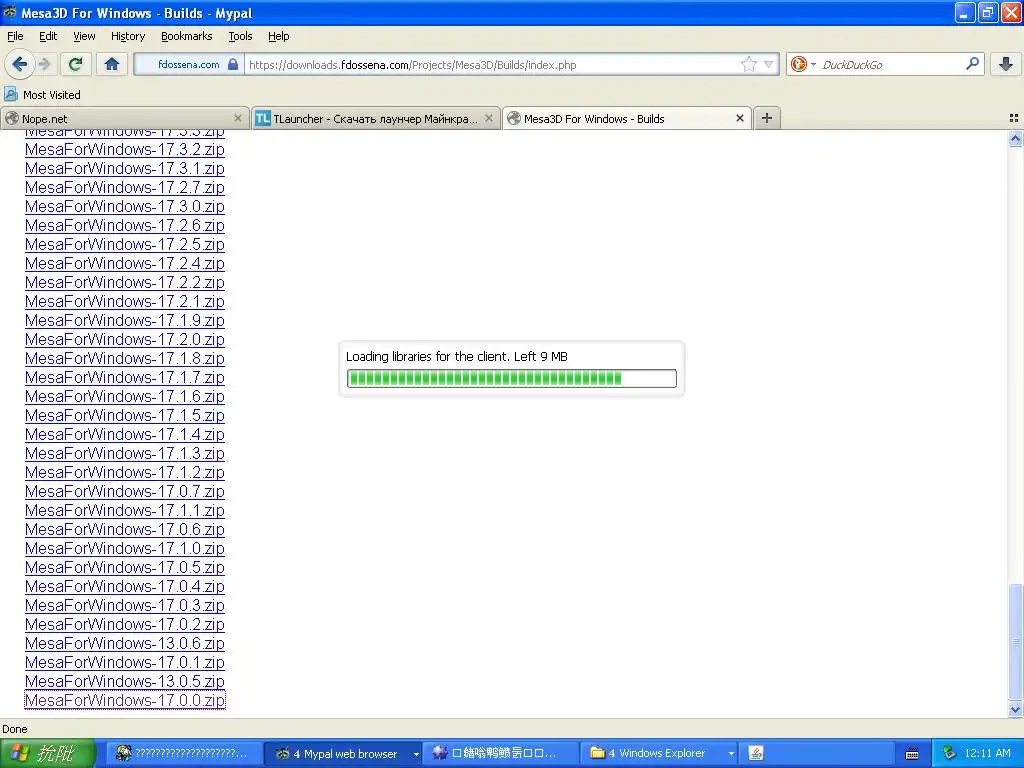Show site identity for fdossena.com
1024x768 pixels.
click(x=189, y=64)
